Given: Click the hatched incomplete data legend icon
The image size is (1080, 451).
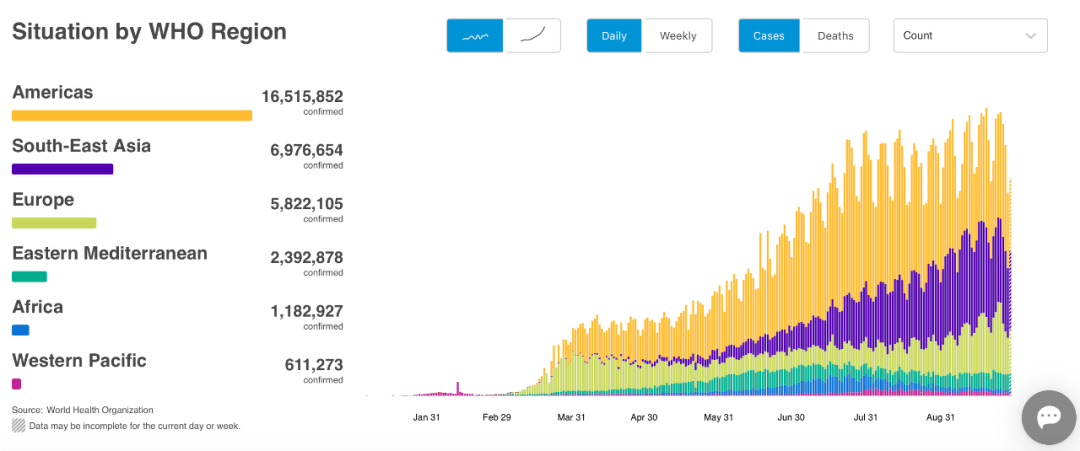Looking at the screenshot, I should pyautogui.click(x=18, y=426).
